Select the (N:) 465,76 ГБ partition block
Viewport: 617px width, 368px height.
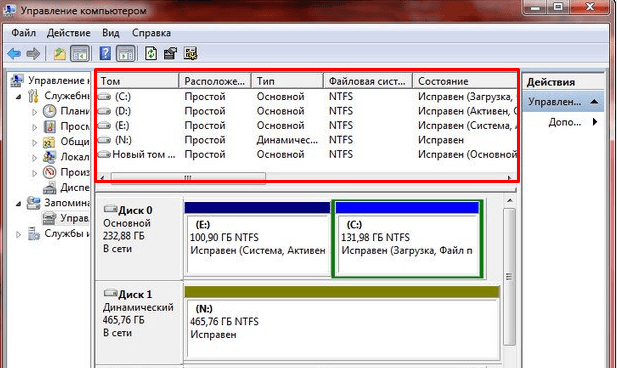342,323
